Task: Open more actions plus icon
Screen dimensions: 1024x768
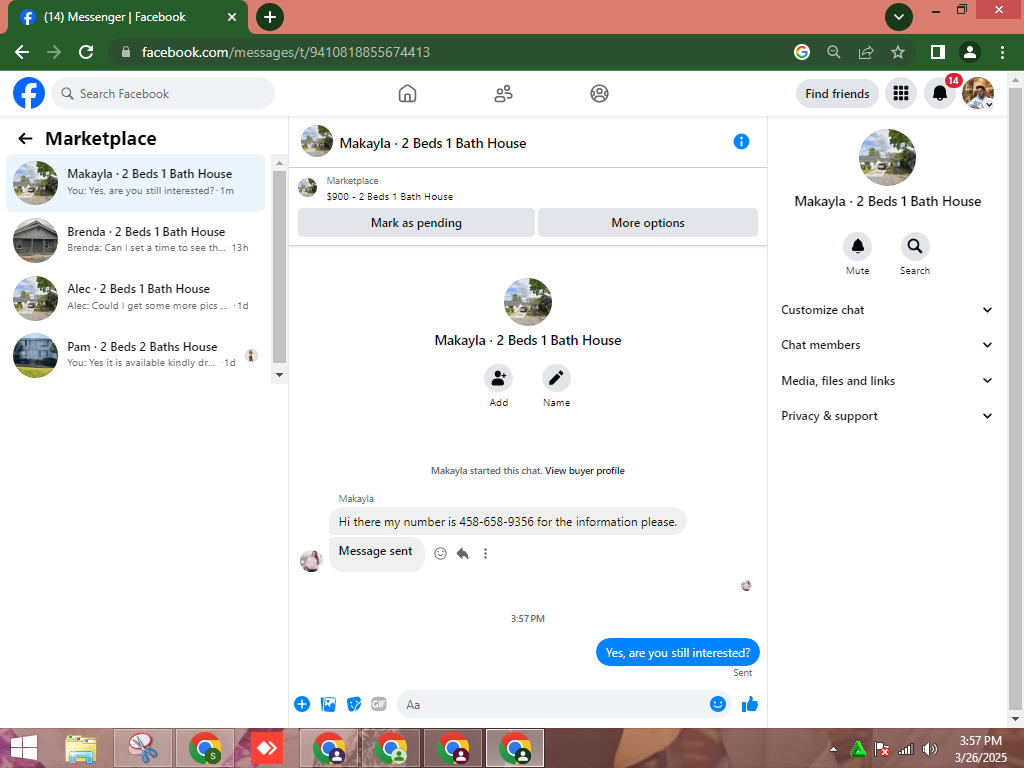Action: tap(302, 704)
